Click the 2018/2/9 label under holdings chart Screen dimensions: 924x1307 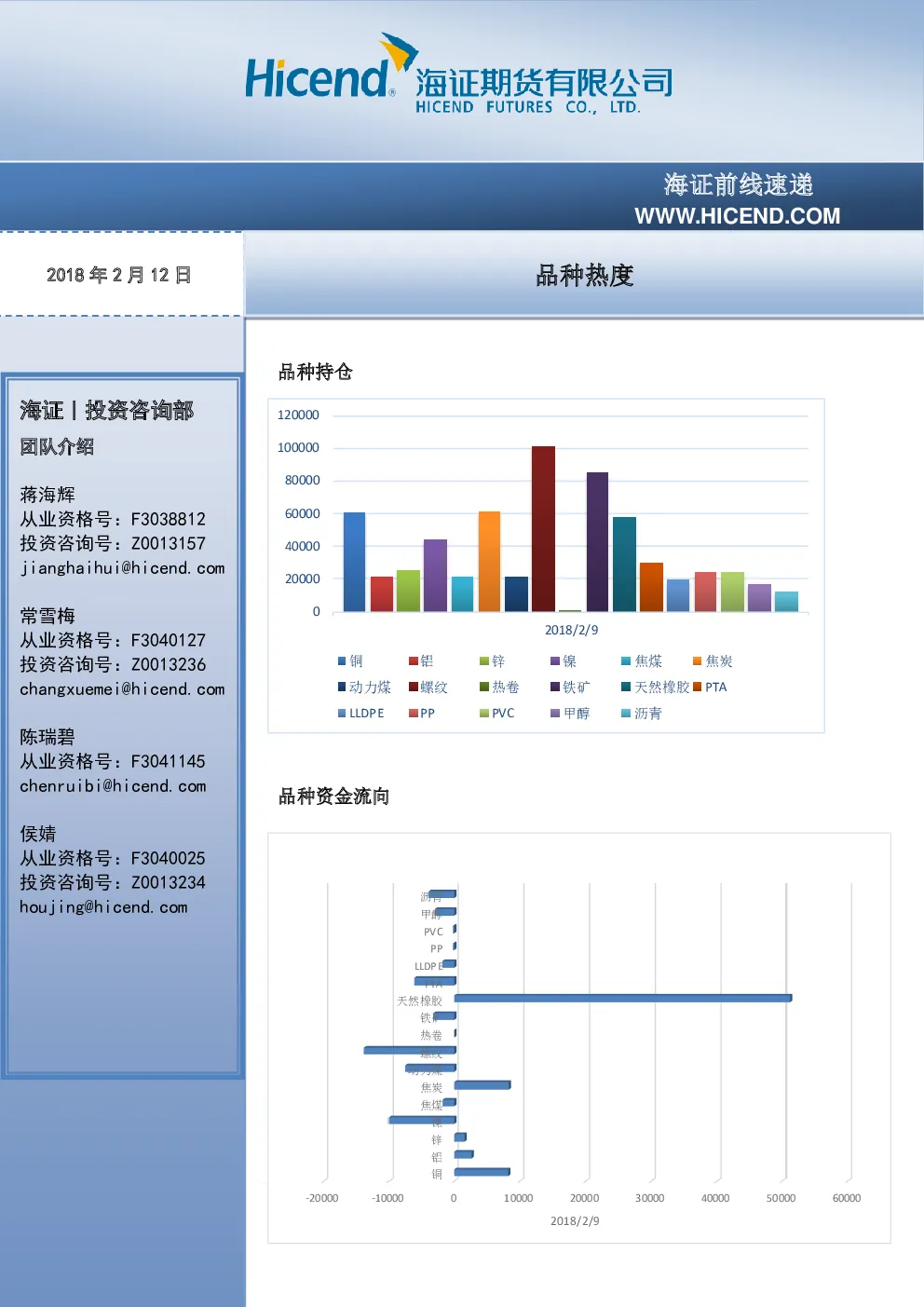click(x=572, y=631)
